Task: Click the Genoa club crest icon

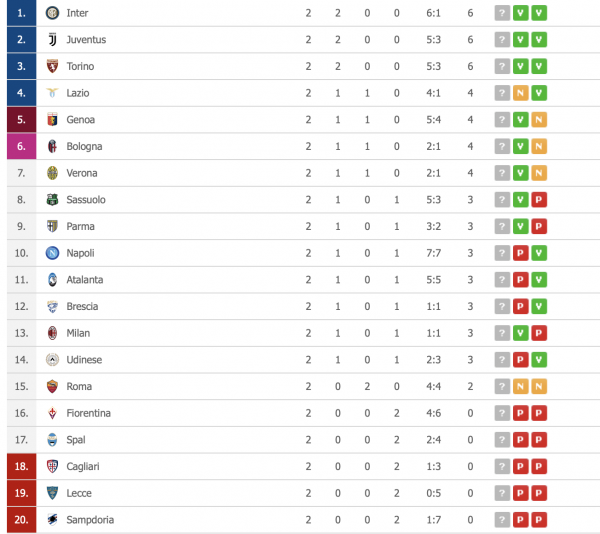Action: point(53,120)
